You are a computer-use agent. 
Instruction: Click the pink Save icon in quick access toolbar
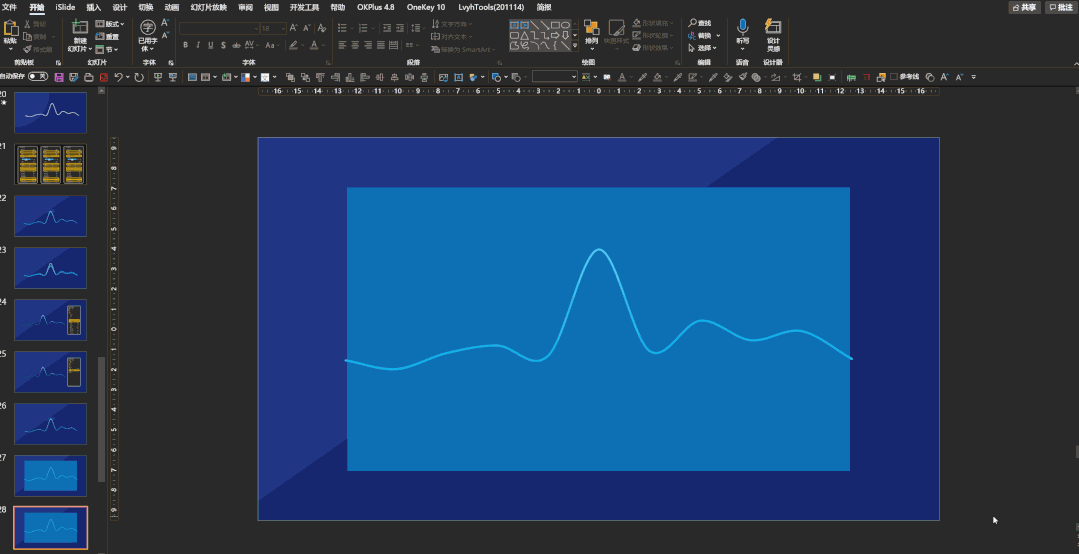click(x=59, y=77)
